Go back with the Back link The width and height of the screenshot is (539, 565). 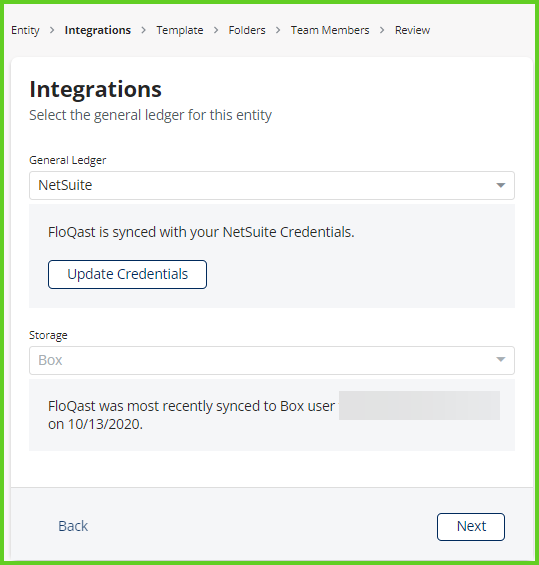click(x=73, y=526)
